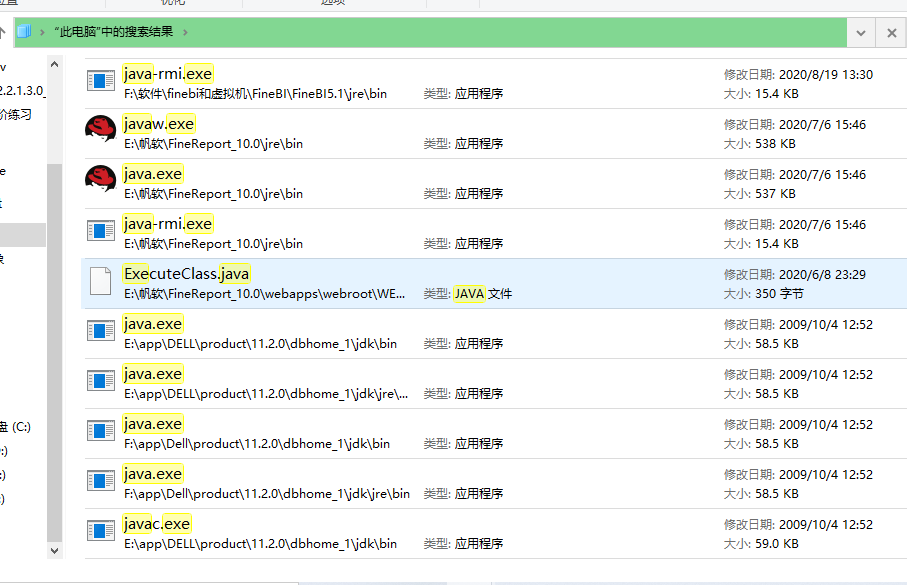Click the navigation pane scroll down arrow
The height and width of the screenshot is (585, 907).
tap(54, 551)
